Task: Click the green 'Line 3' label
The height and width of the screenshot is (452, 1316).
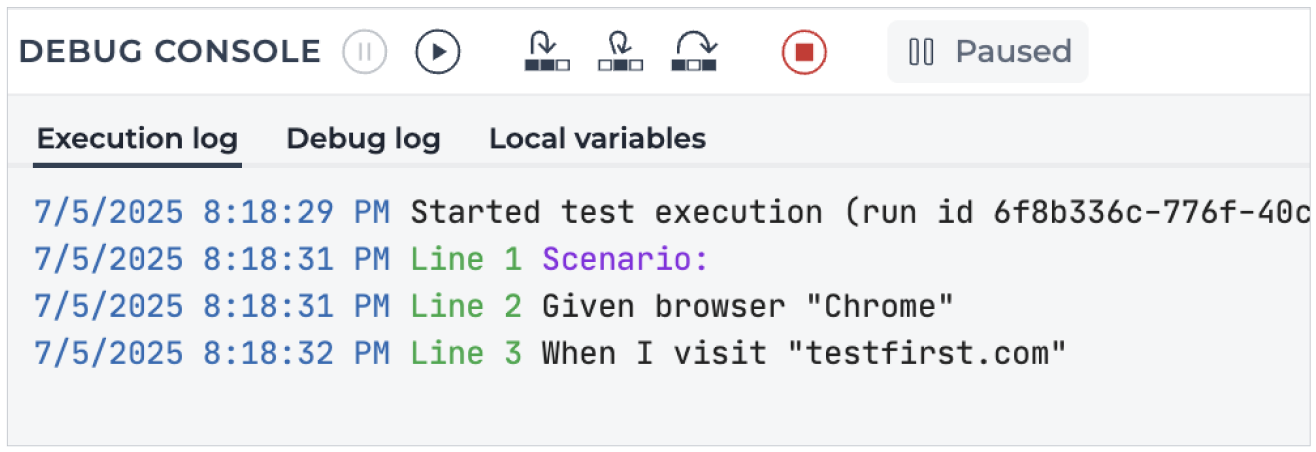Action: [x=466, y=354]
